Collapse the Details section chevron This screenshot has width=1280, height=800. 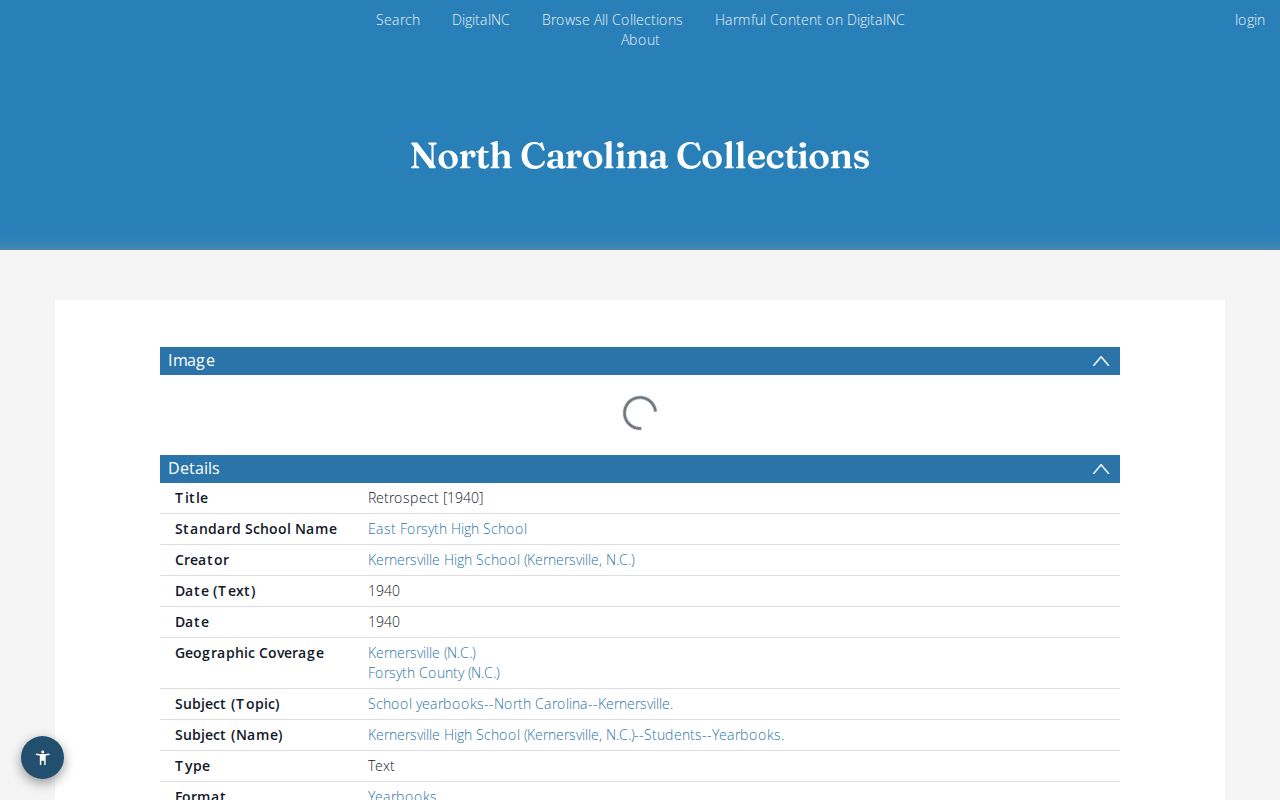1101,469
